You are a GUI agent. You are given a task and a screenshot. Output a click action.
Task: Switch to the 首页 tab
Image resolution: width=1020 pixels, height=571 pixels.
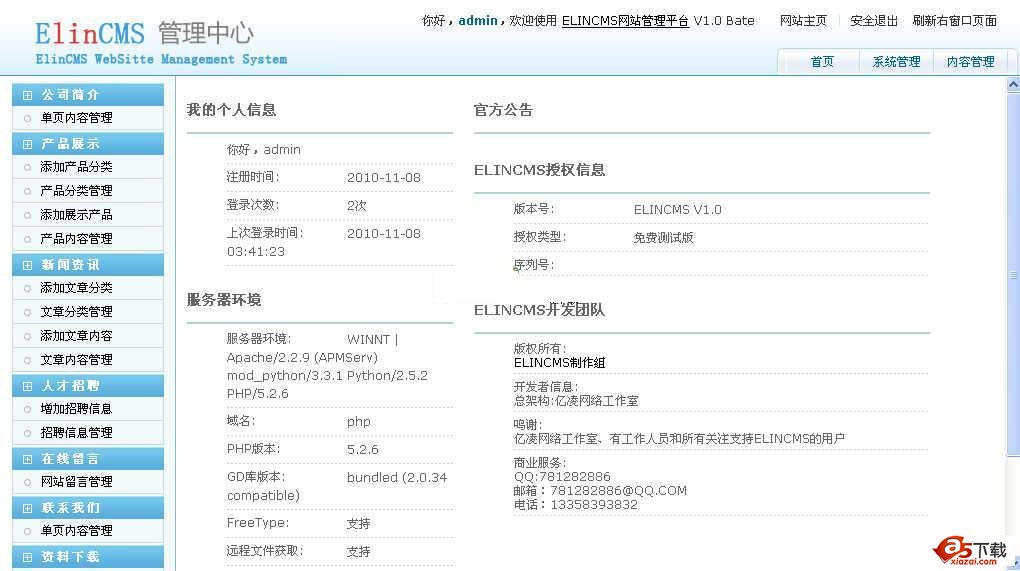[x=822, y=62]
